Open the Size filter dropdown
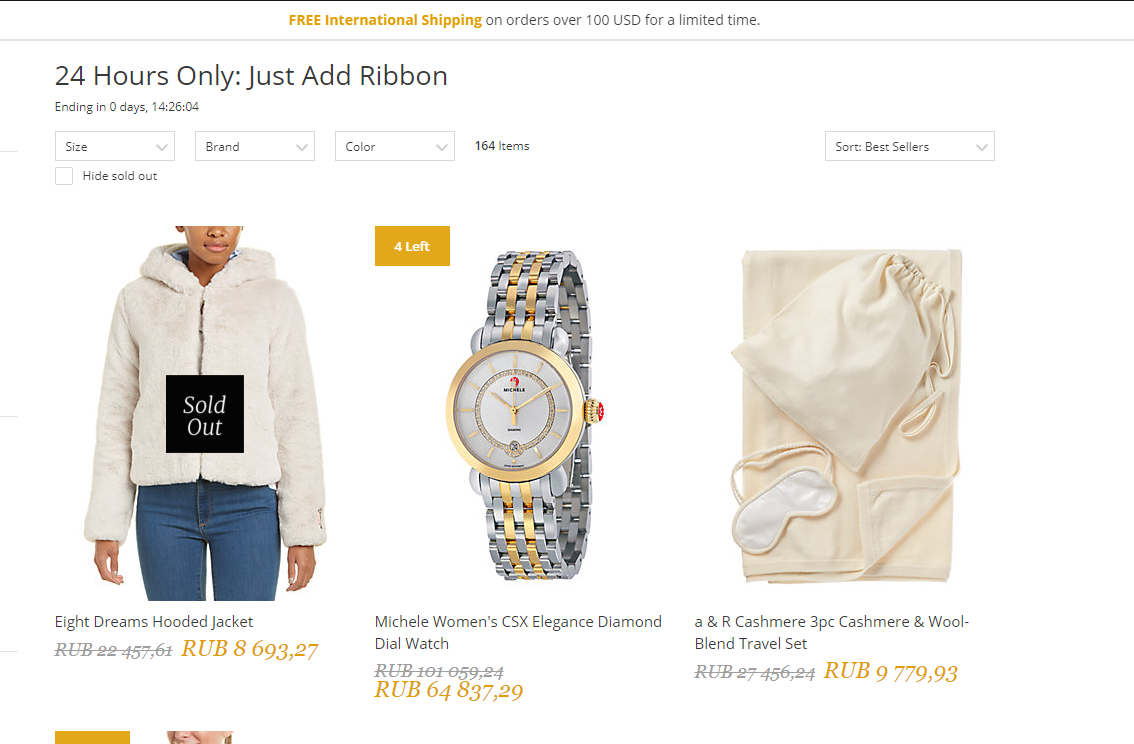 click(x=115, y=146)
